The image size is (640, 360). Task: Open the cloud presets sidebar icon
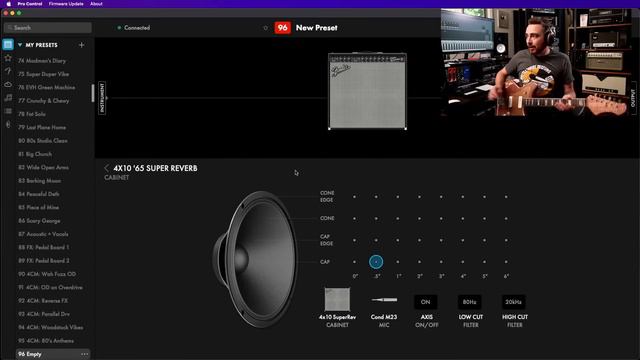[8, 84]
